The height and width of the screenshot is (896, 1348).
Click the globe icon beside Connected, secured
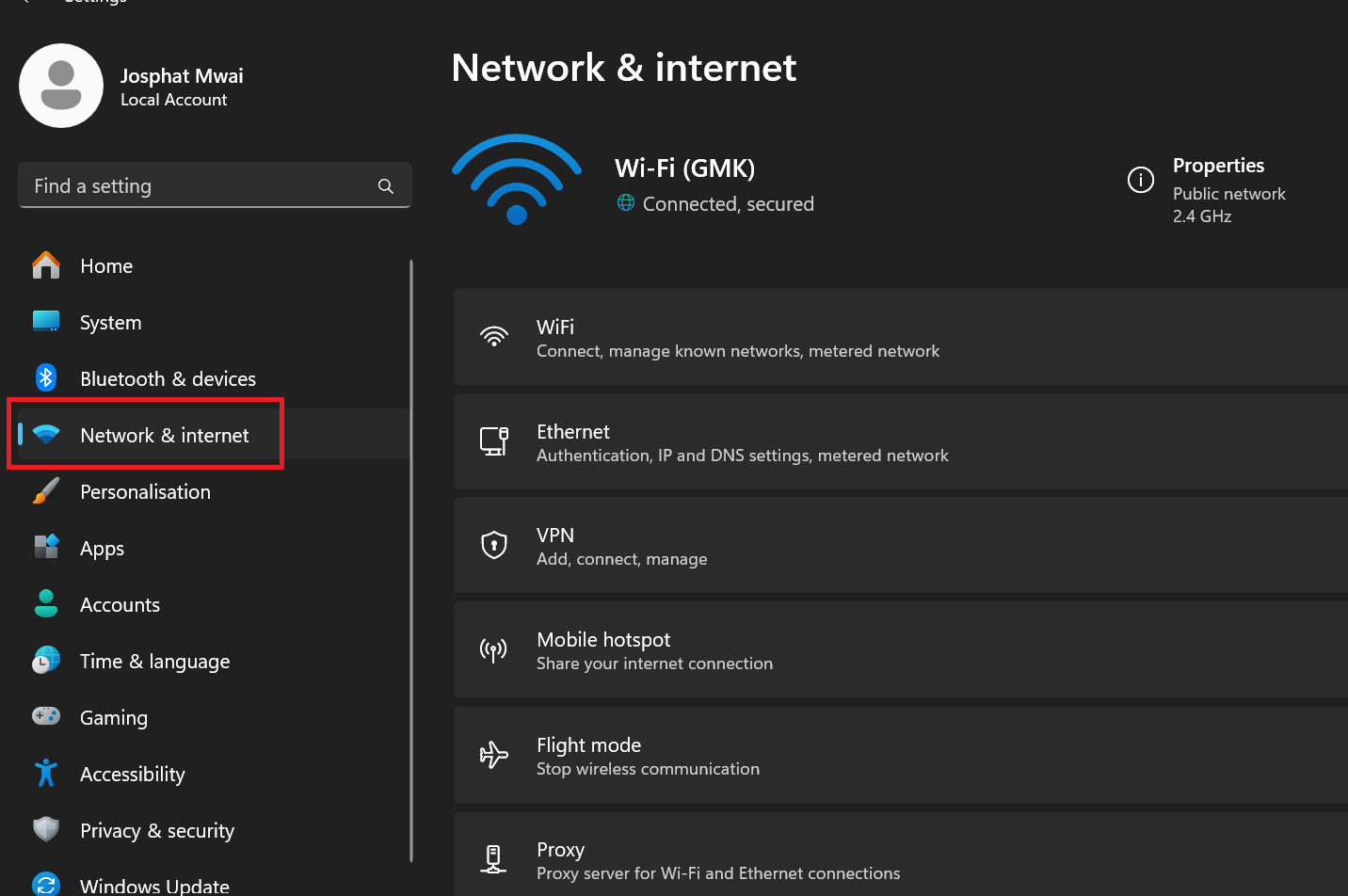[626, 202]
